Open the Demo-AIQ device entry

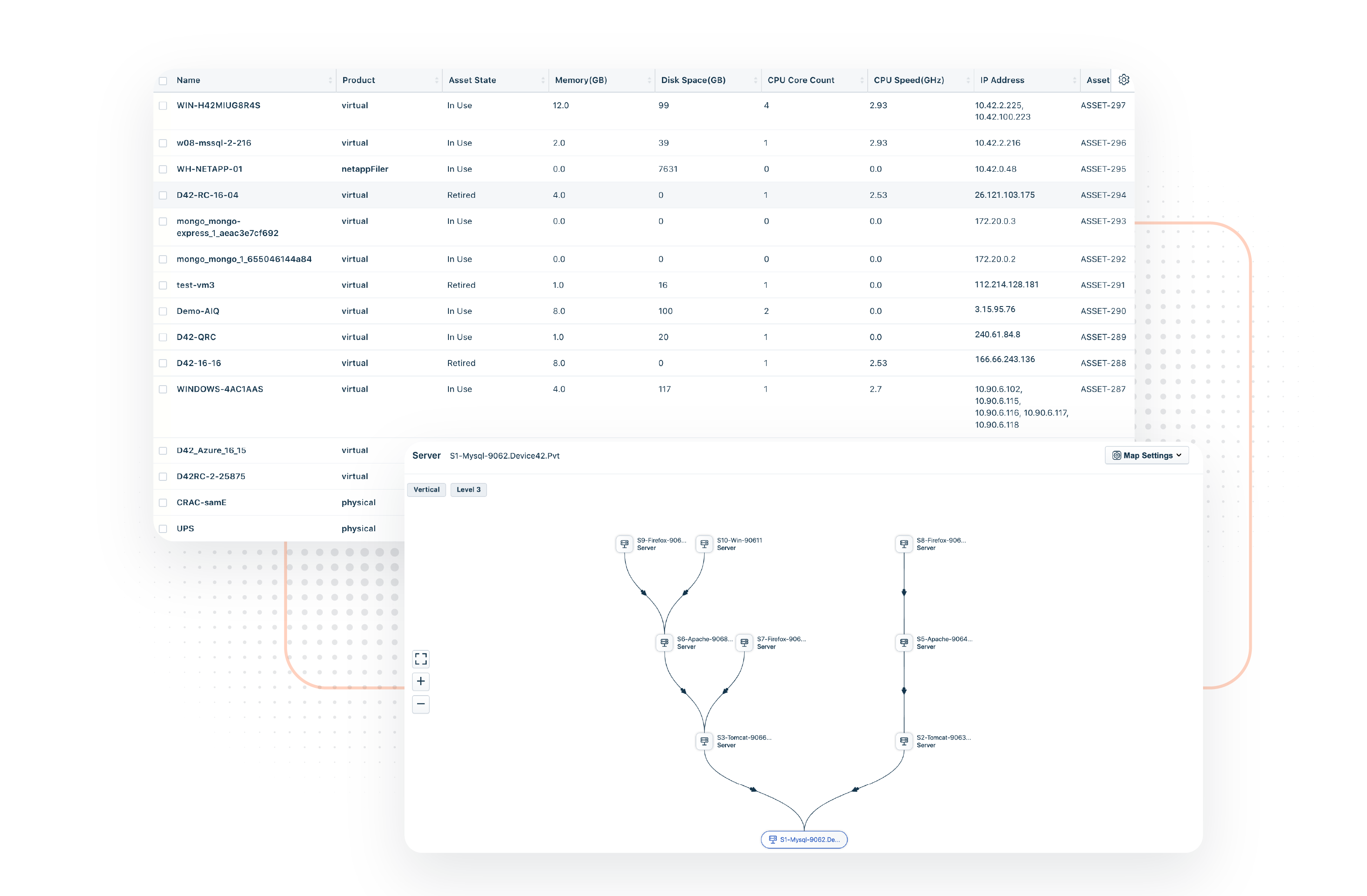click(x=197, y=310)
